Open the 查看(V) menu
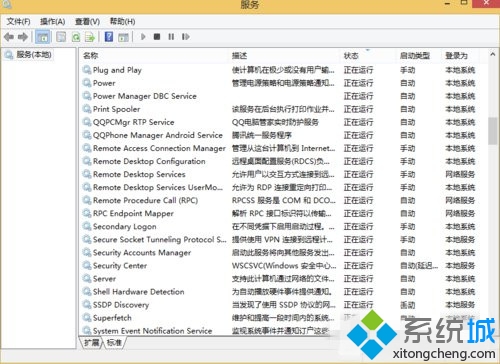The image size is (500, 364). 87,22
